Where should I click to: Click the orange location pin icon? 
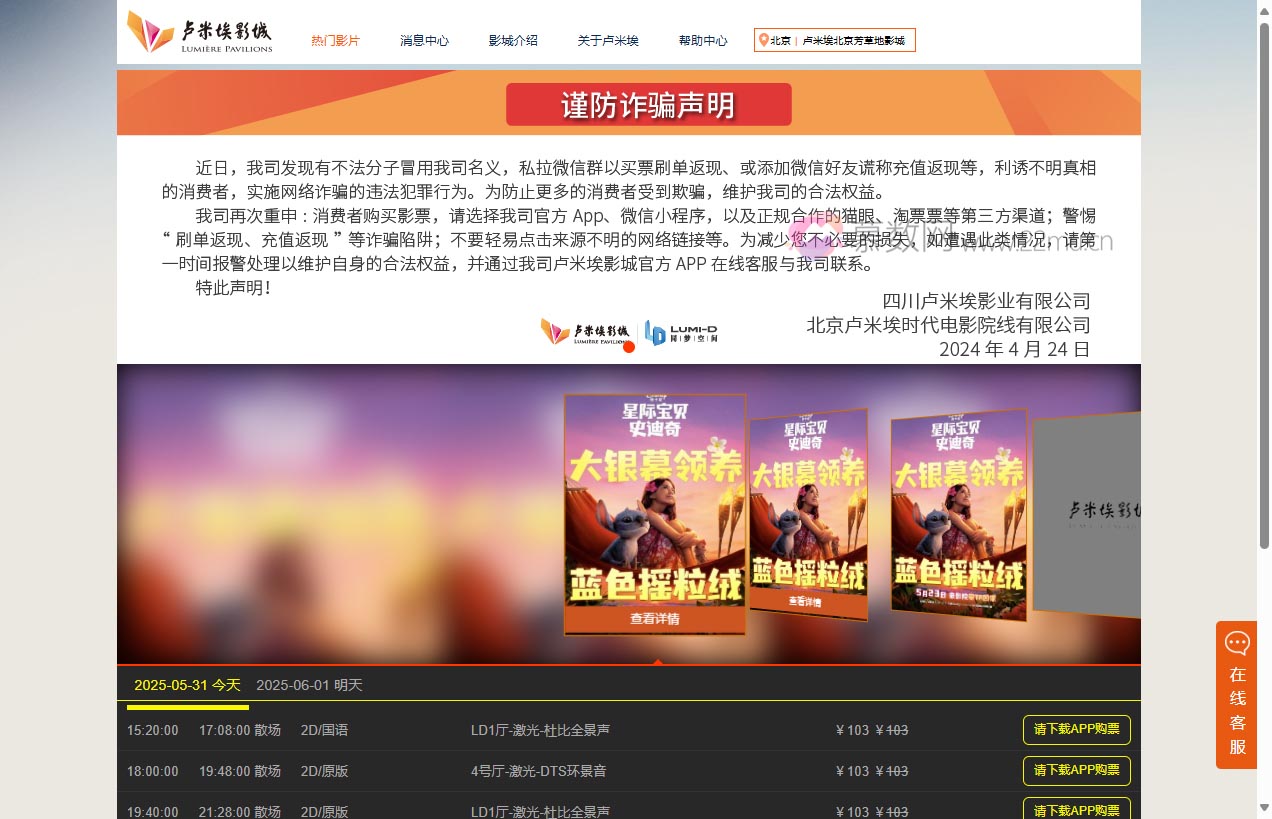(764, 40)
